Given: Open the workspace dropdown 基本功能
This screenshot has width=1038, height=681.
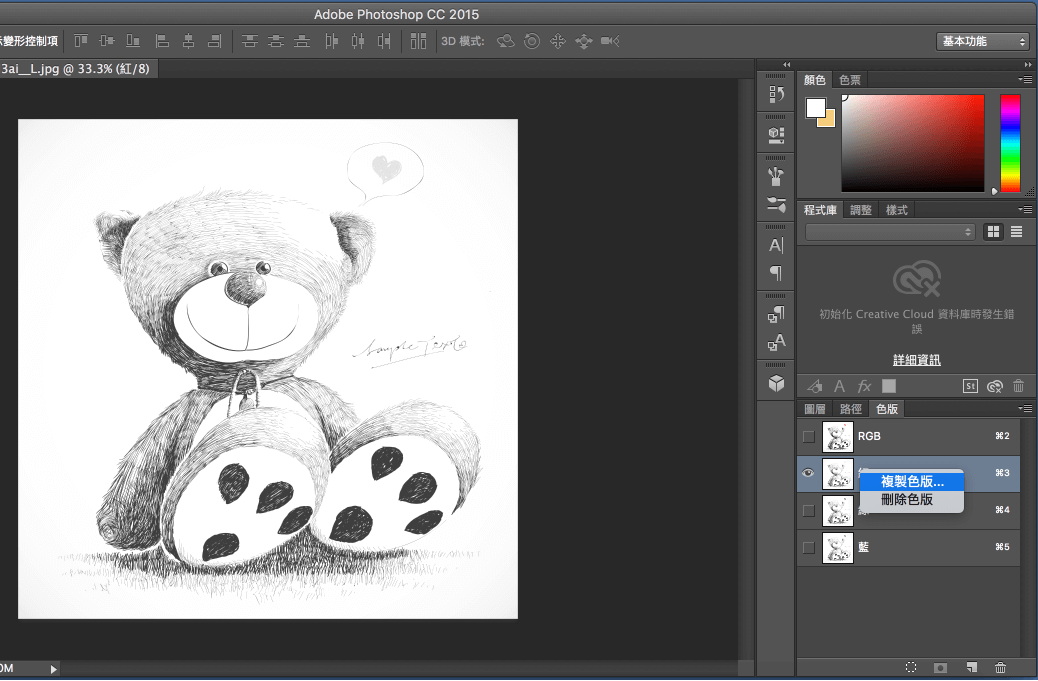Looking at the screenshot, I should 983,41.
